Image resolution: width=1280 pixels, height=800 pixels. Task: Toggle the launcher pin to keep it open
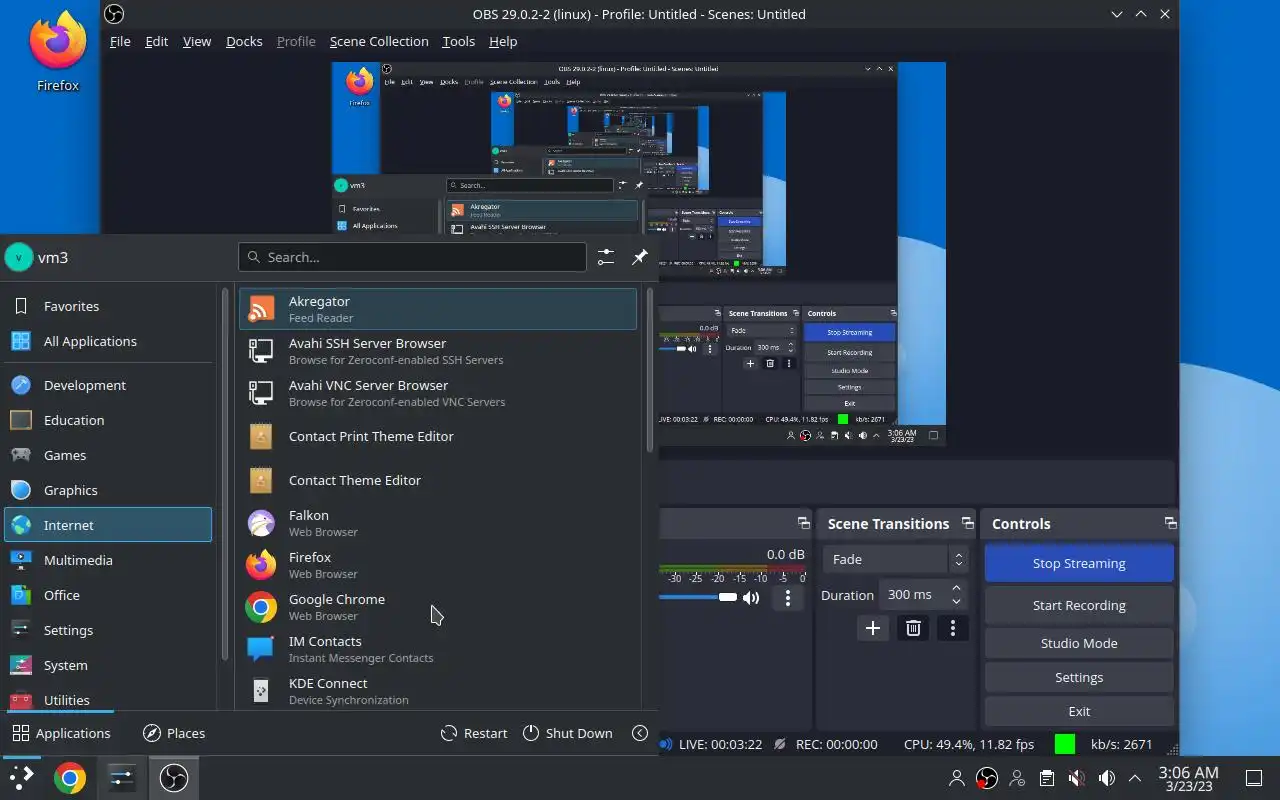point(640,257)
